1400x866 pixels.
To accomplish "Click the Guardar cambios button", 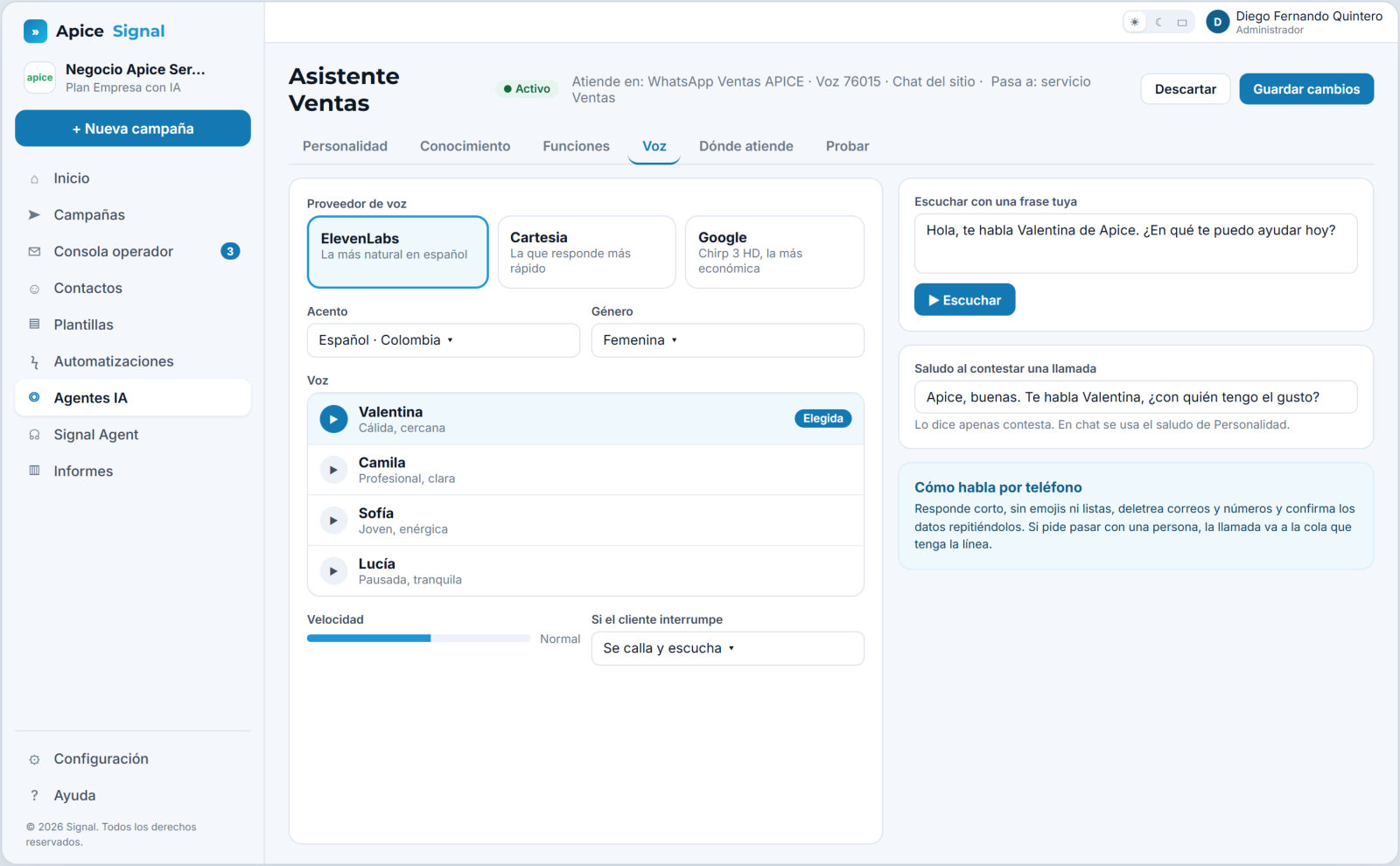I will coord(1306,89).
